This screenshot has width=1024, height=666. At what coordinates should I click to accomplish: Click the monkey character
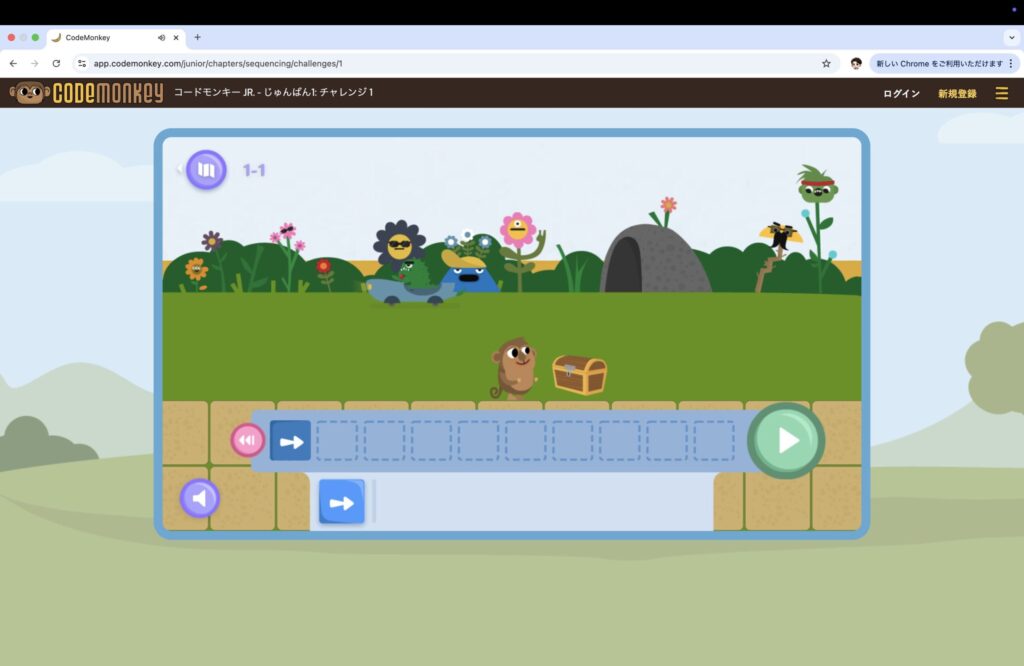coord(514,368)
